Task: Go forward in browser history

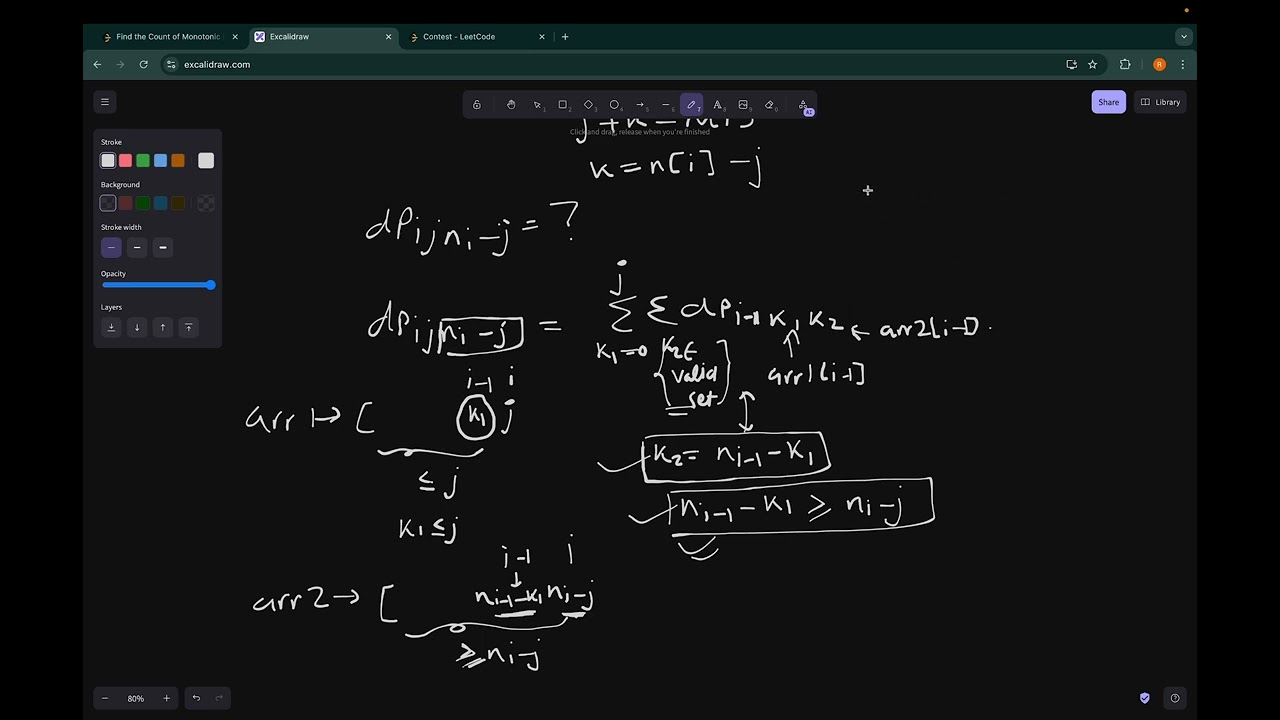Action: (x=120, y=65)
